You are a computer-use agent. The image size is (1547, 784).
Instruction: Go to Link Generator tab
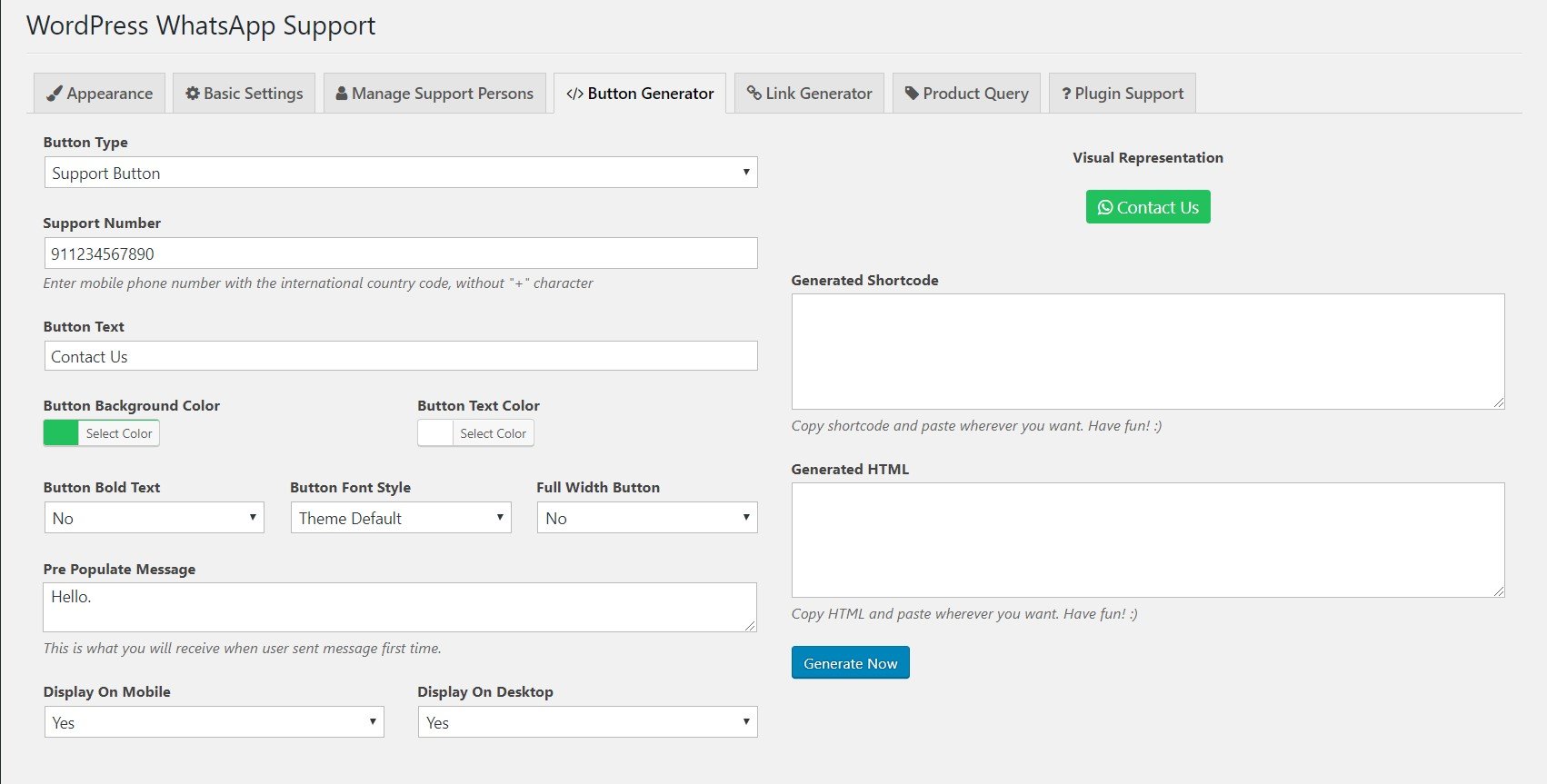coord(809,94)
